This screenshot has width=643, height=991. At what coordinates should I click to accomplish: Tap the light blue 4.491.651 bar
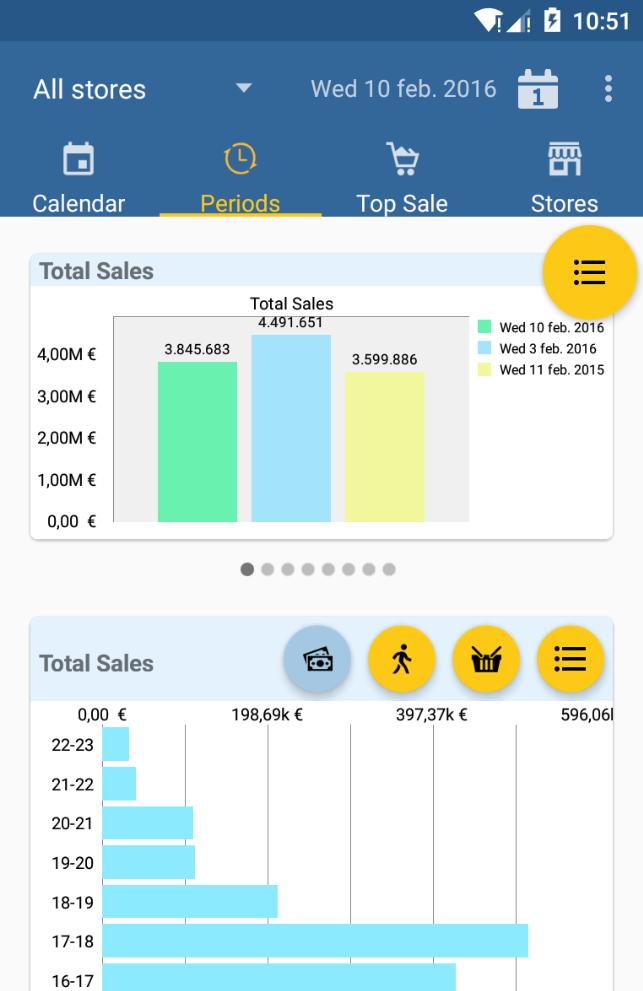pos(291,428)
